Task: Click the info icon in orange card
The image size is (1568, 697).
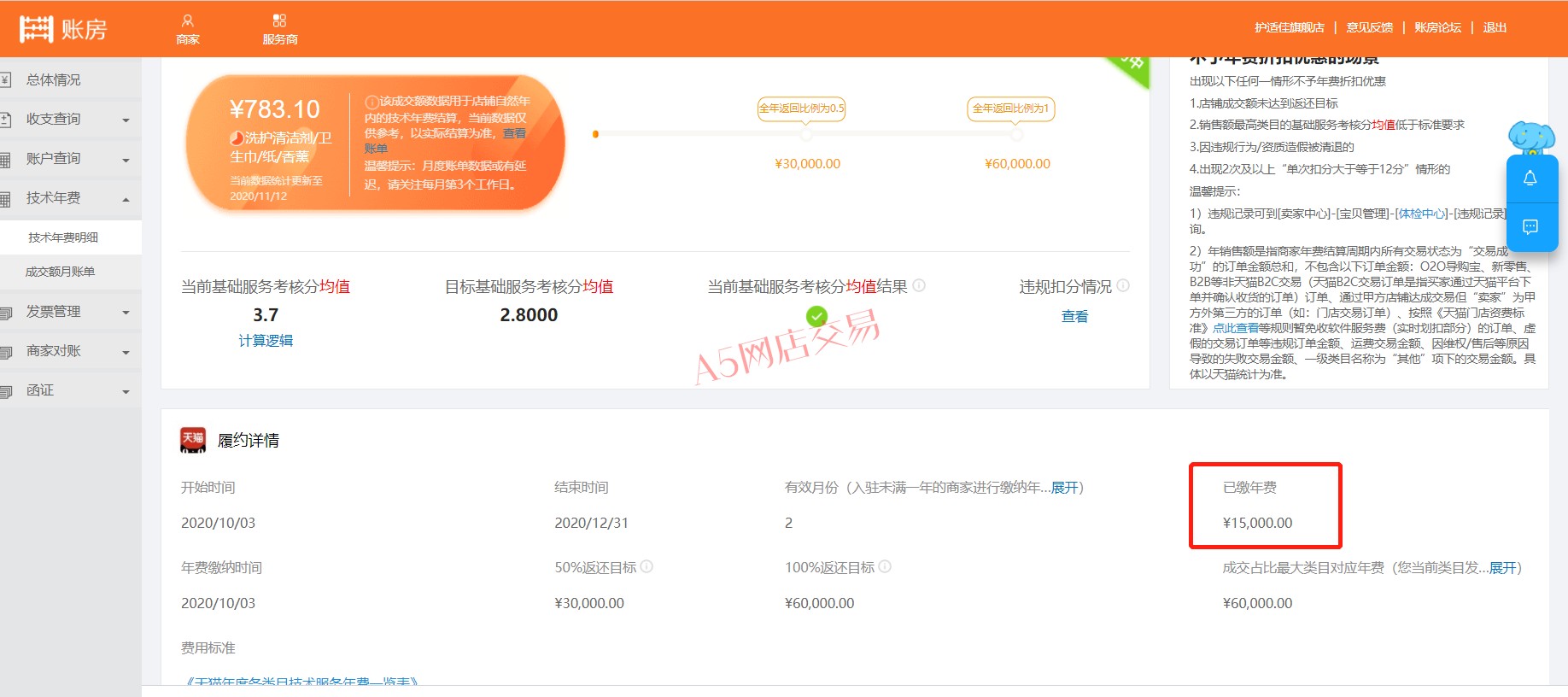Action: 372,102
